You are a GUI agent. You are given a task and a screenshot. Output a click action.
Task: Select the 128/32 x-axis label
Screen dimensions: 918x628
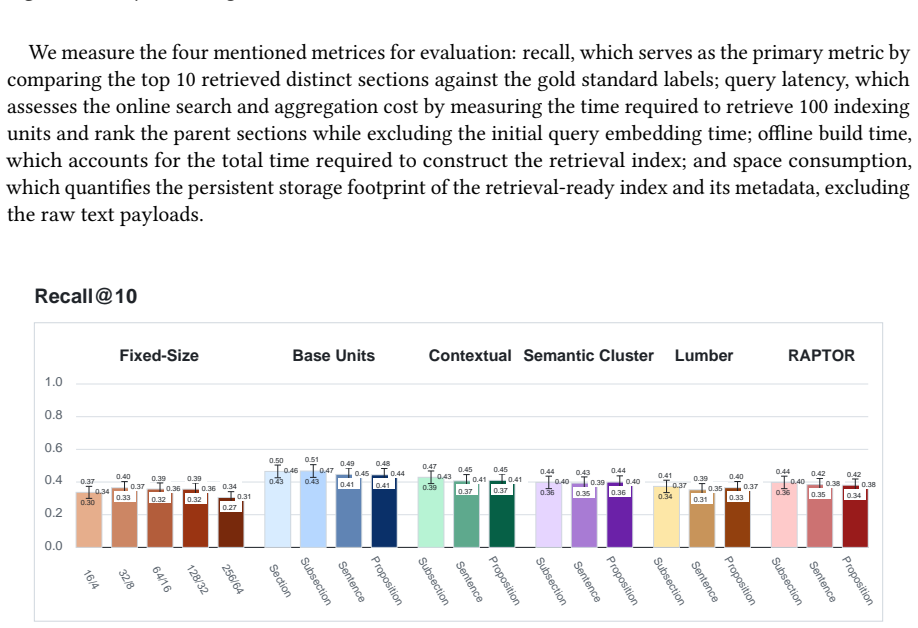[197, 579]
